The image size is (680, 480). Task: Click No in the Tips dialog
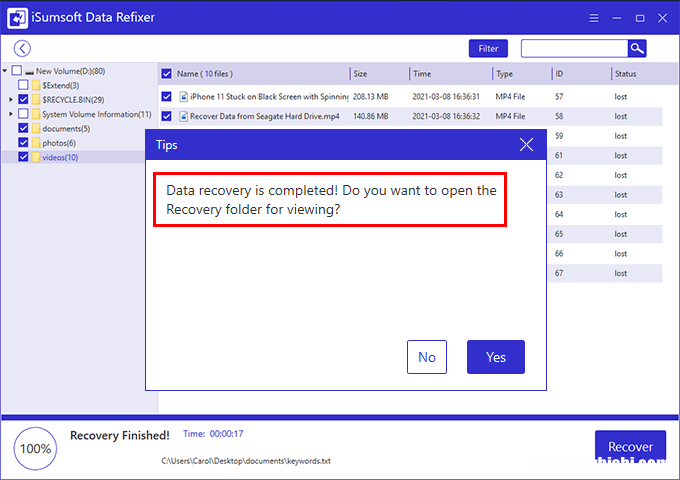427,357
